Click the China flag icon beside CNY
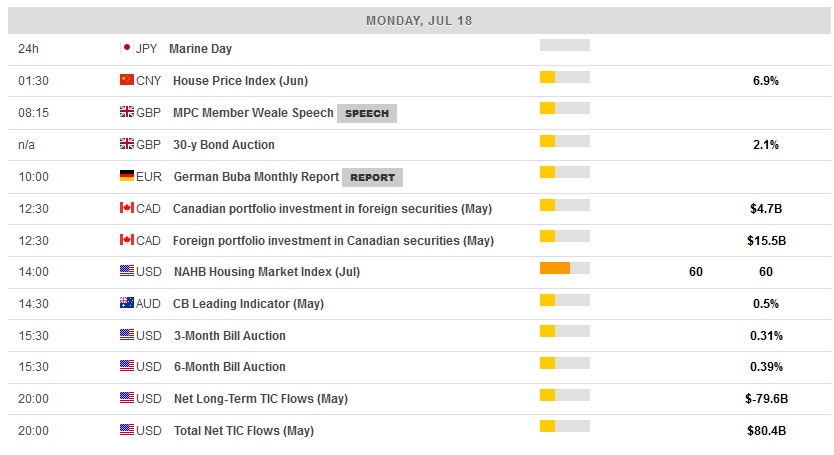The height and width of the screenshot is (455, 834). coord(126,80)
